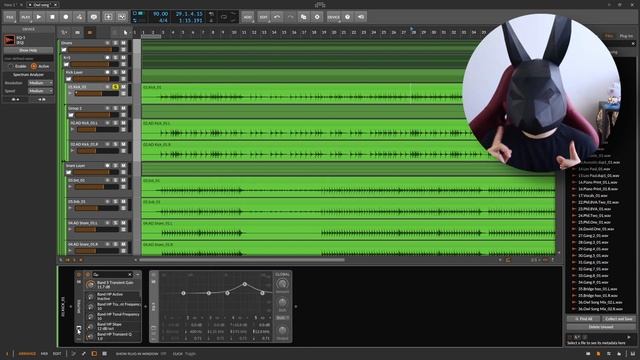This screenshot has height=360, width=640.
Task: Toggle the speech-bubble shaped transport icon
Action: coord(93,17)
